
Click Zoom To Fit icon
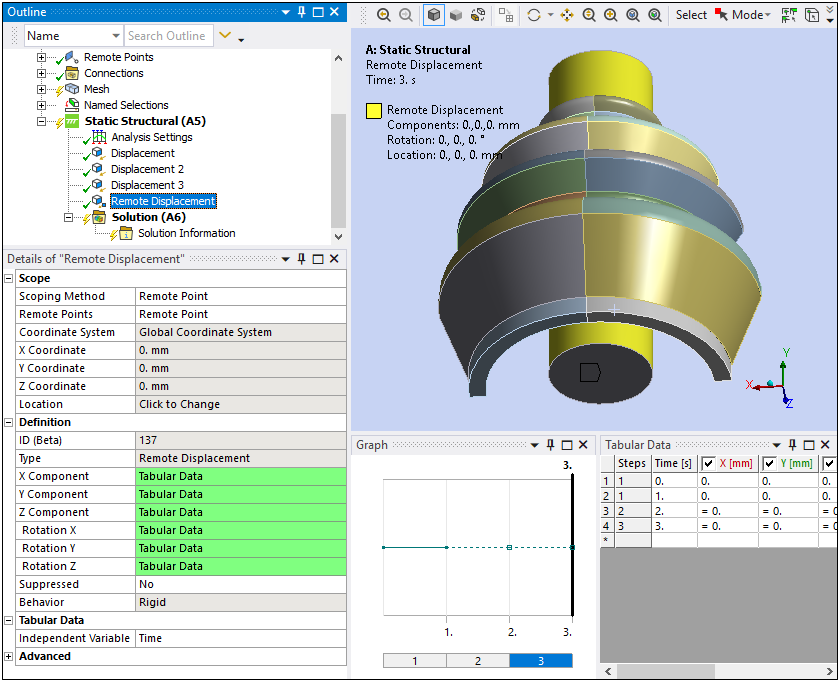click(x=633, y=15)
